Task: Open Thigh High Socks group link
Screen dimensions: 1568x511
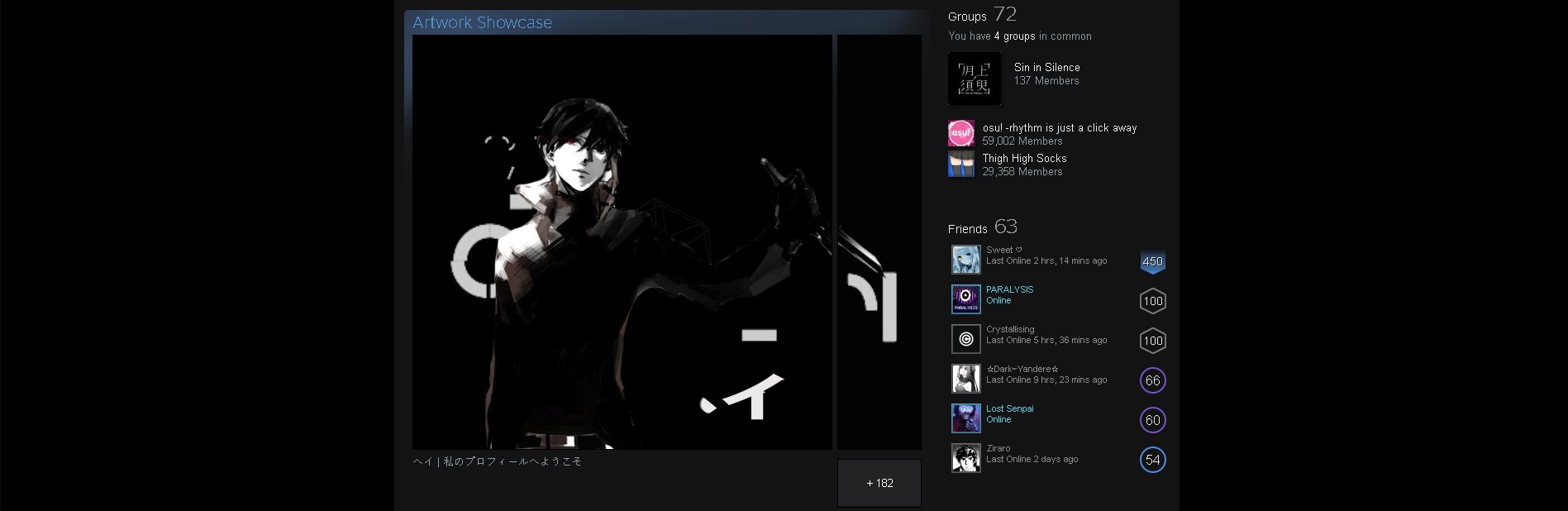Action: click(x=1024, y=158)
